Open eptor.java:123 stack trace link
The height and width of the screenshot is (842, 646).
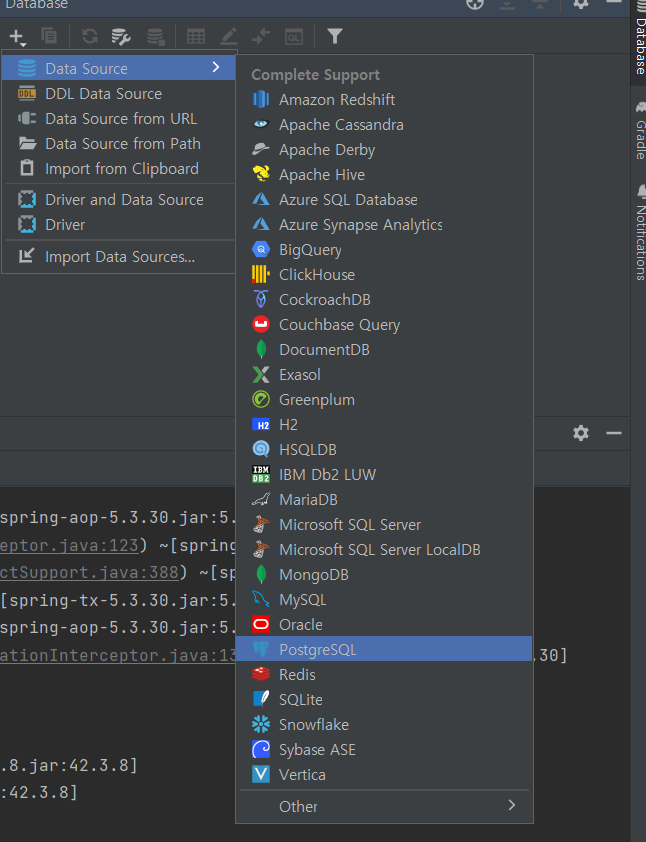[x=69, y=545]
